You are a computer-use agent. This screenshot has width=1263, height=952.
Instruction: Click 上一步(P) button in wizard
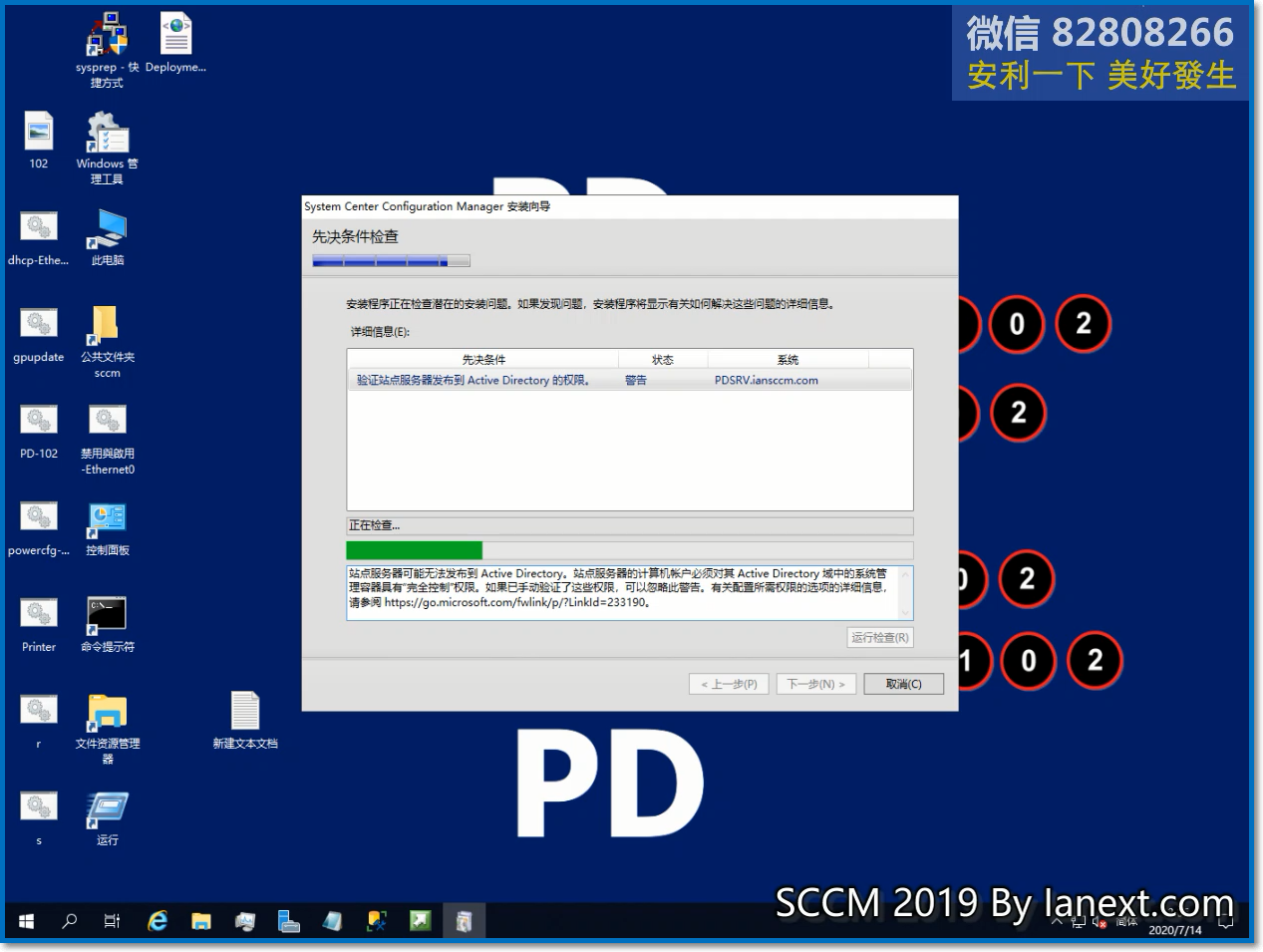point(729,684)
